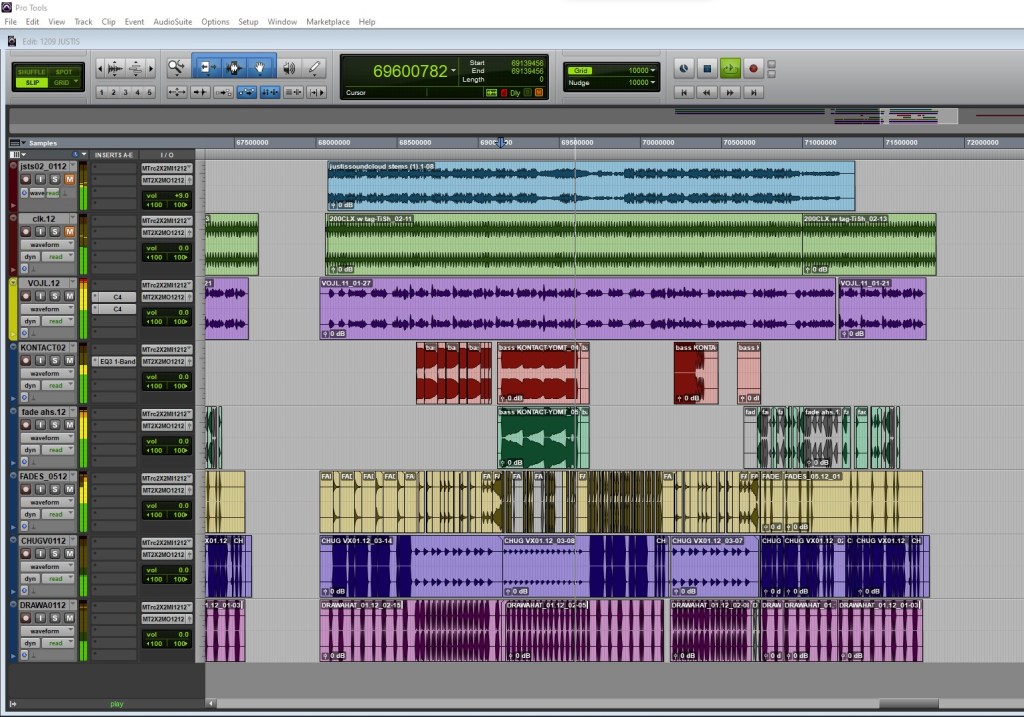Select the Grabber hand tool

(261, 68)
